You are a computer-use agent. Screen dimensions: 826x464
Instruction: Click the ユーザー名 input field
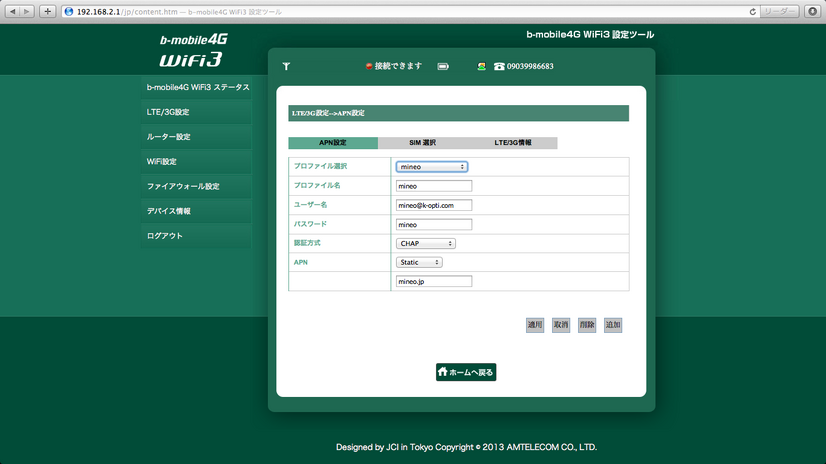434,205
